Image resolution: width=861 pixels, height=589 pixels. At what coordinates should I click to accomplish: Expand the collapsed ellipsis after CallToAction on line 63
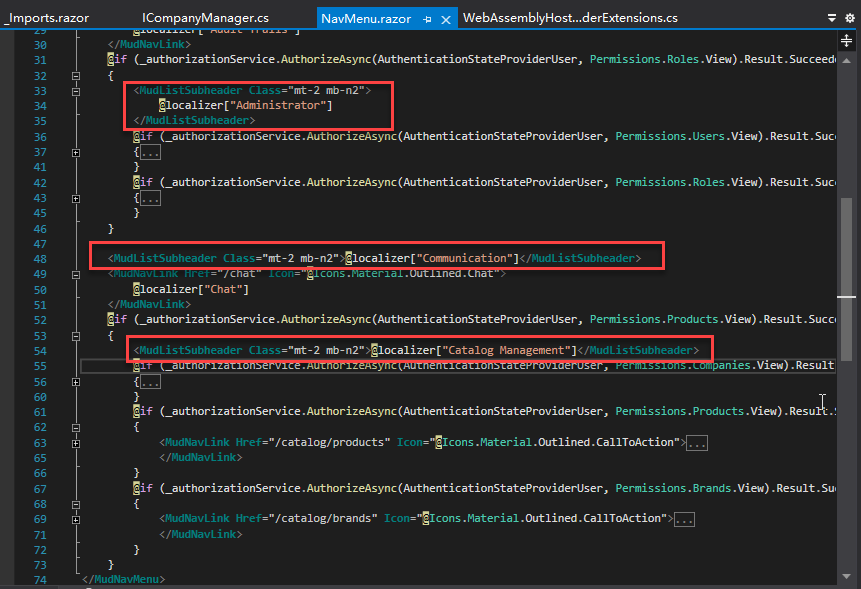coord(697,441)
